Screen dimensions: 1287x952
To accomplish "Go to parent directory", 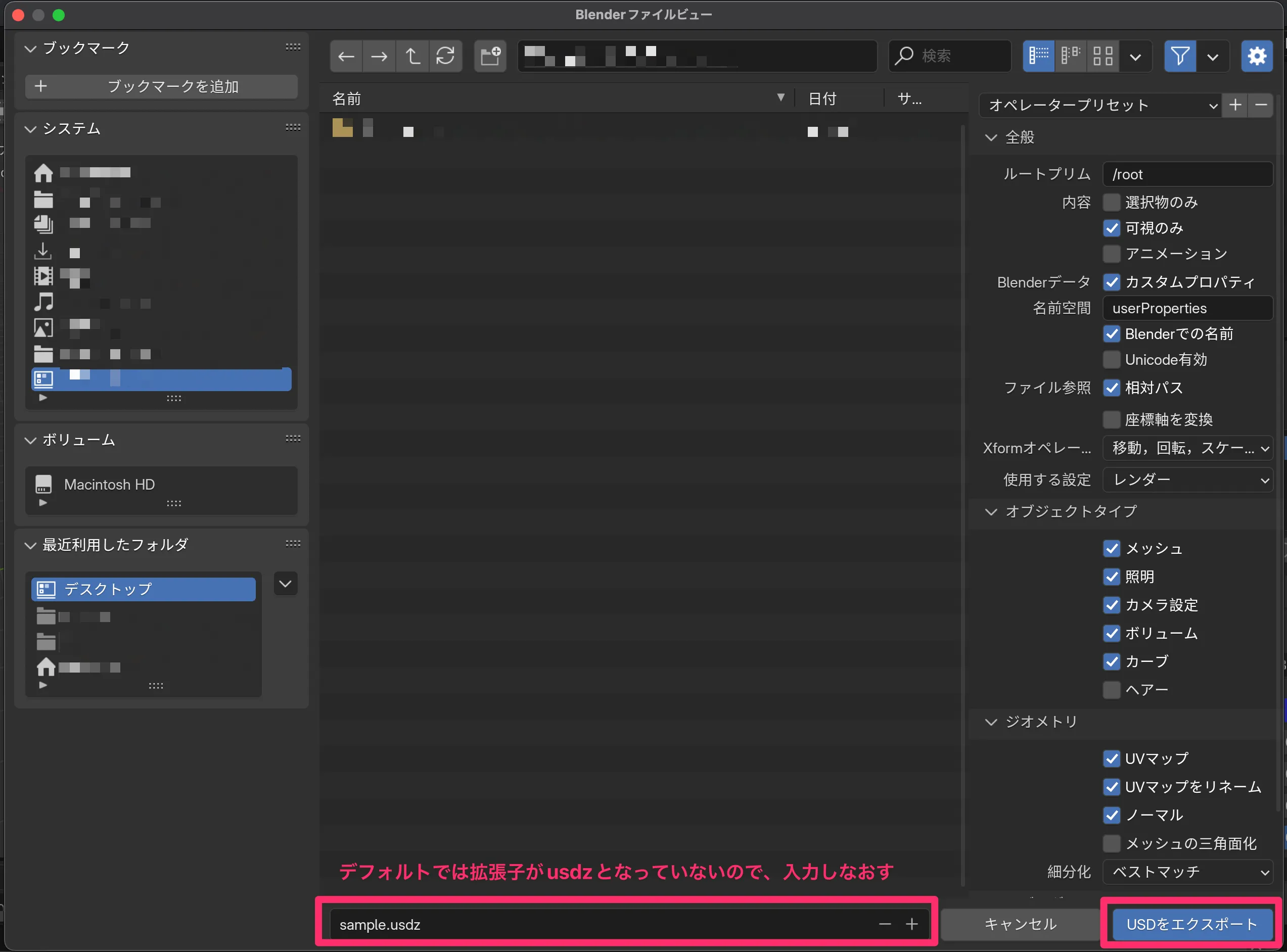I will click(412, 56).
